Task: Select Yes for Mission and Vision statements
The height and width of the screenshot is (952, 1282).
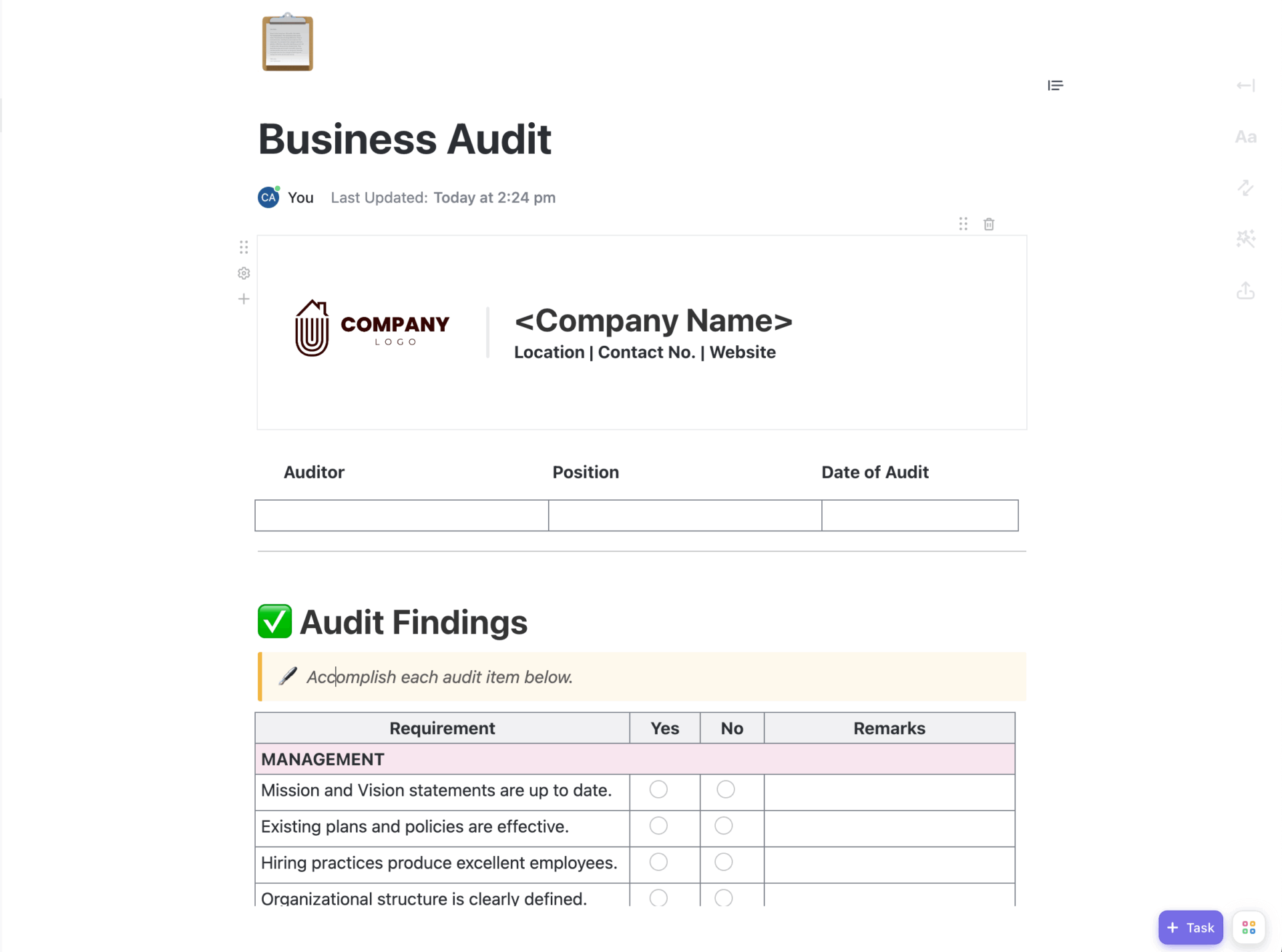Action: click(658, 790)
